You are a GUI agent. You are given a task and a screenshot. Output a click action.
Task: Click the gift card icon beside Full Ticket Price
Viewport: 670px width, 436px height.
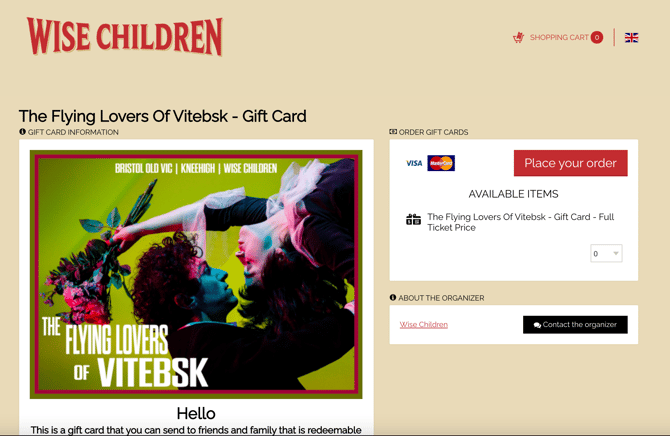[413, 220]
